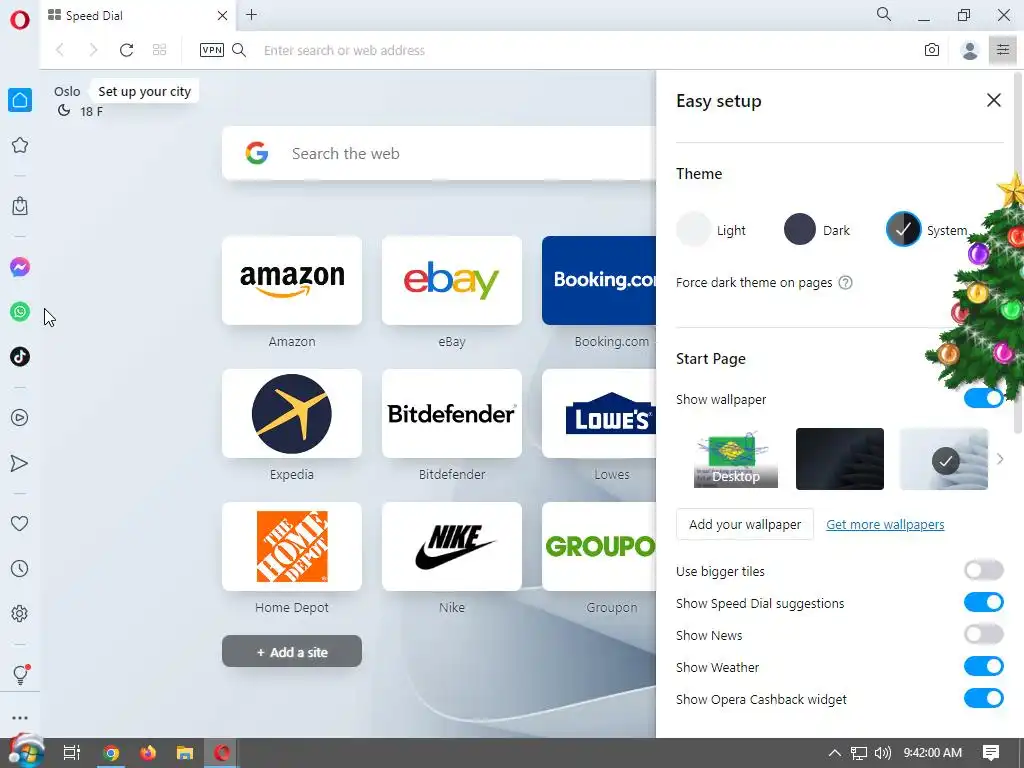Screen dimensions: 1024x768
Task: Choose the dark wallpaper thumbnail
Action: (x=840, y=458)
